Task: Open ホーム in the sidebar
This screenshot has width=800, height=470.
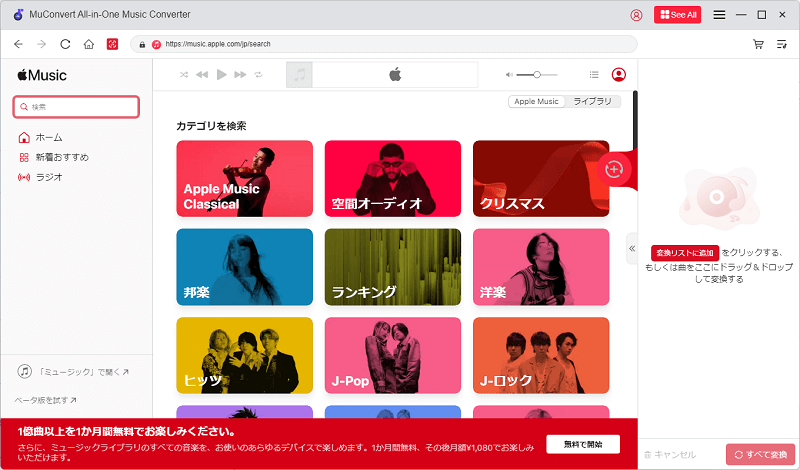Action: click(x=40, y=137)
